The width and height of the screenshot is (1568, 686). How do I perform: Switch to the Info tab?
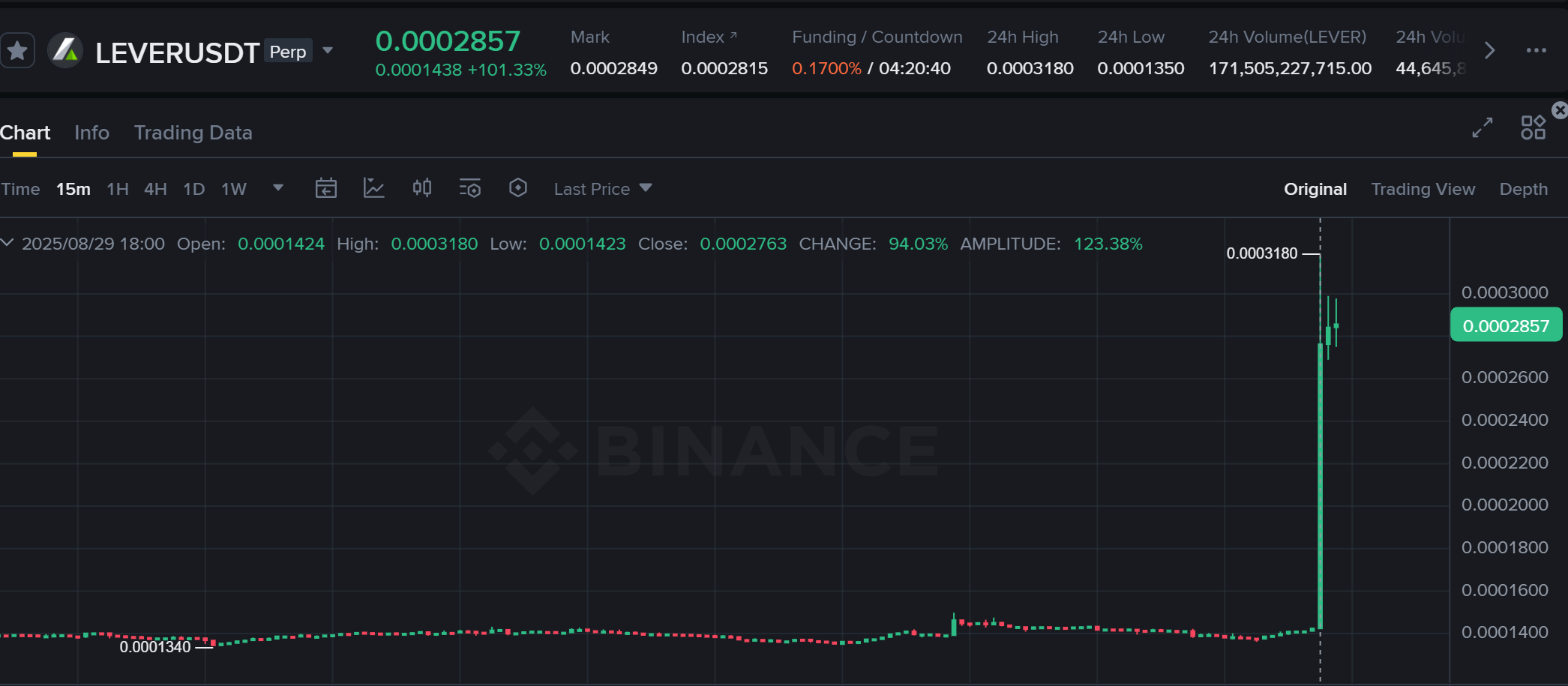pyautogui.click(x=91, y=133)
